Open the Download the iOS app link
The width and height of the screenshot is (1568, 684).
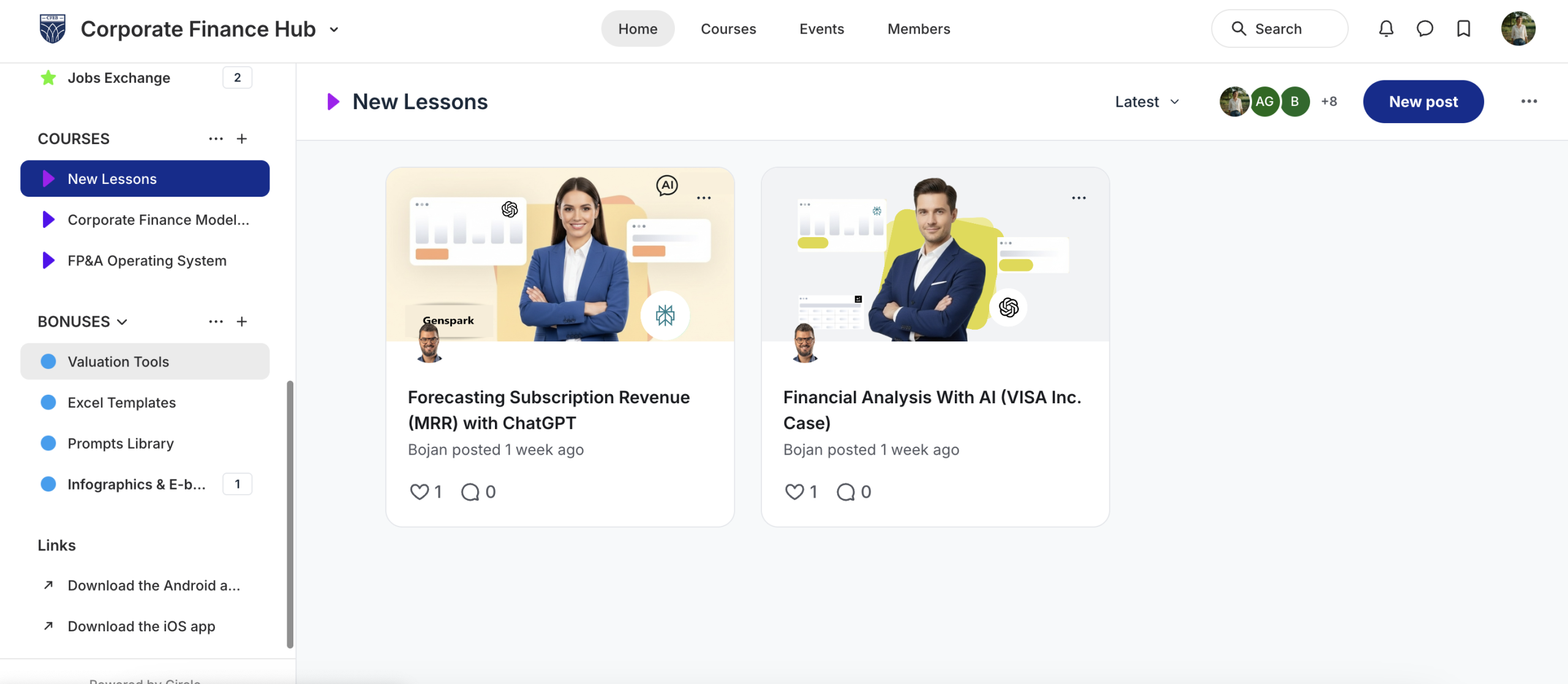click(x=141, y=626)
